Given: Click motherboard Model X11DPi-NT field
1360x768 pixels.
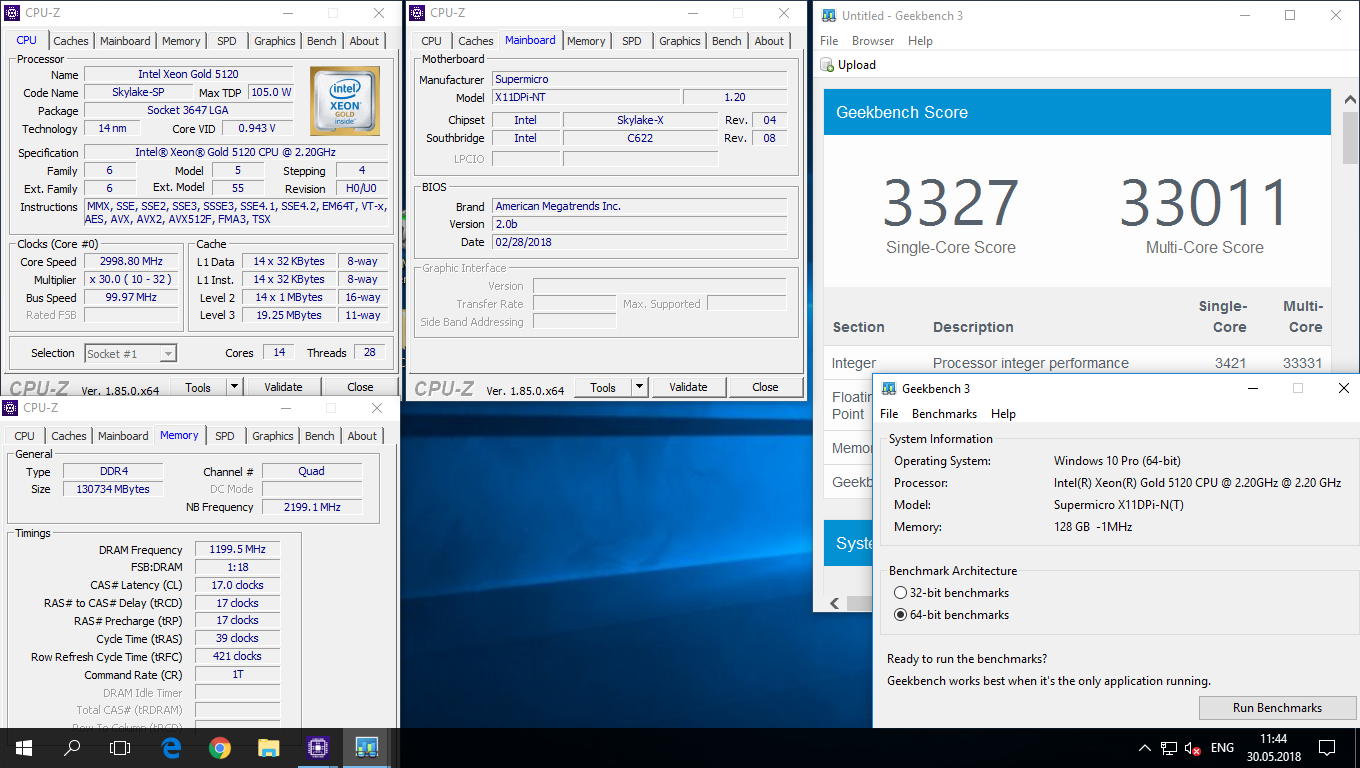Looking at the screenshot, I should pos(586,98).
